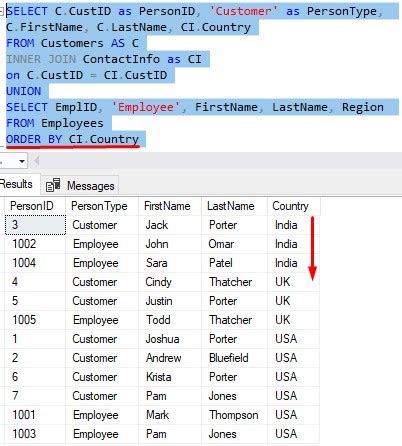Click the horizontal scroll left arrow
Screen dimensions: 402x446
[x=36, y=162]
